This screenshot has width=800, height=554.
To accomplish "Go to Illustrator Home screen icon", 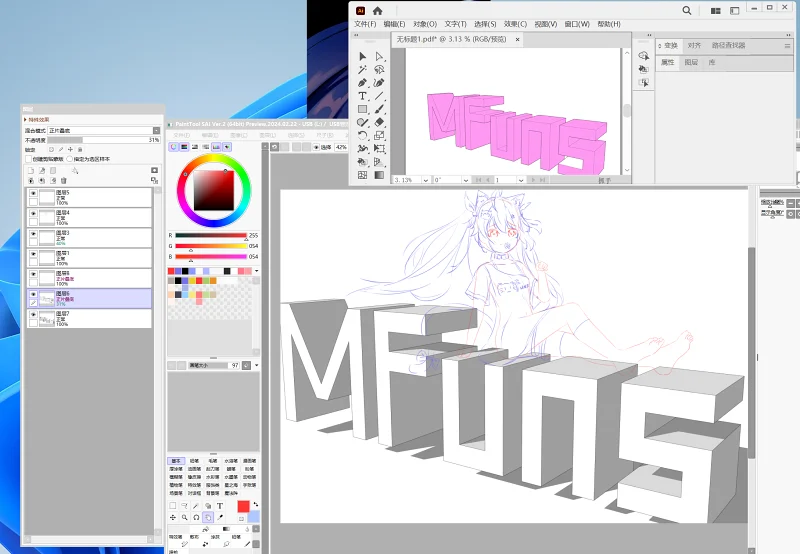I will [378, 11].
